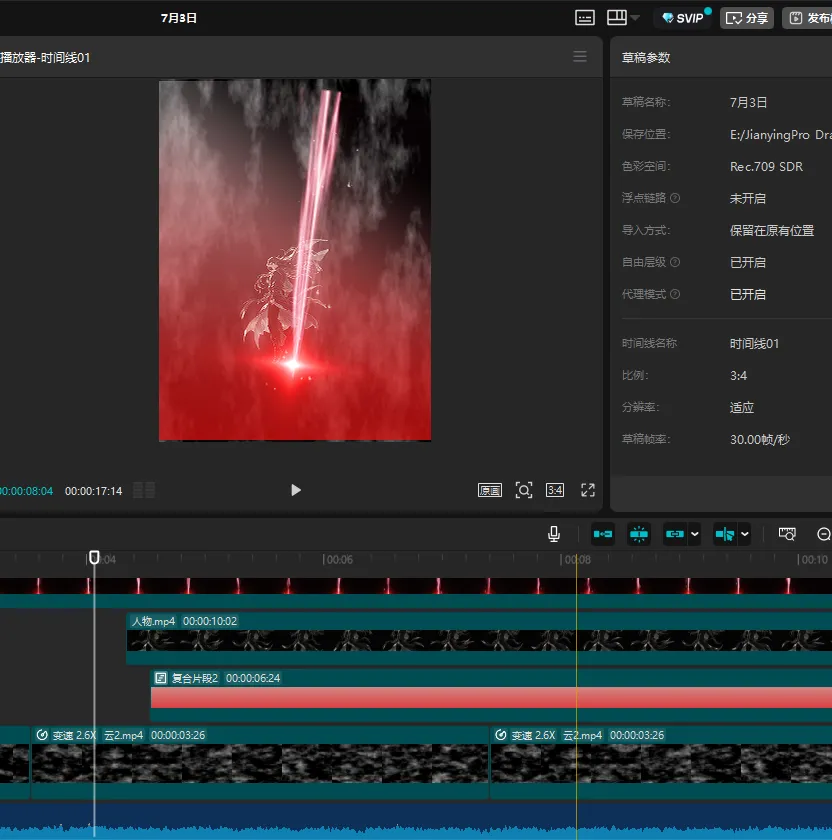Viewport: 832px width, 840px height.
Task: Click the 保留在原有位置 import mode value
Action: (x=772, y=230)
